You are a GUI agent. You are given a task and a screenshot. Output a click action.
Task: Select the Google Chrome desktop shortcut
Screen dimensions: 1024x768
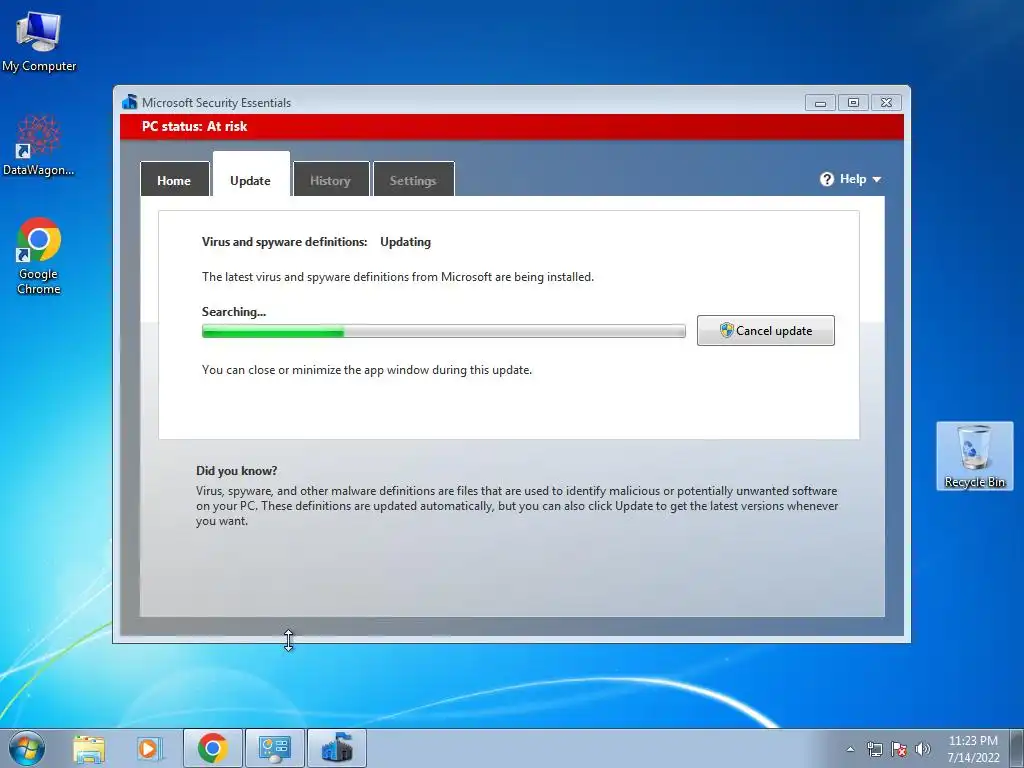click(39, 255)
